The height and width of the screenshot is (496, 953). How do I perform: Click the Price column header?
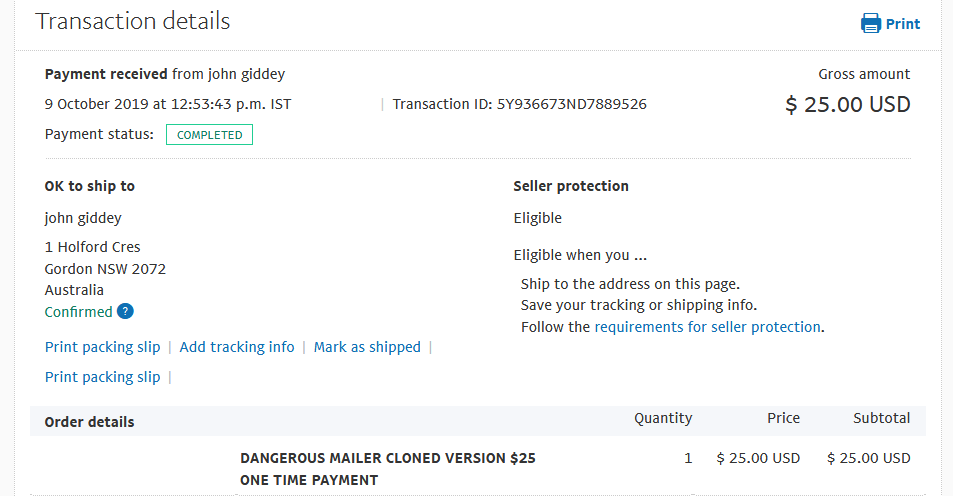tap(783, 418)
